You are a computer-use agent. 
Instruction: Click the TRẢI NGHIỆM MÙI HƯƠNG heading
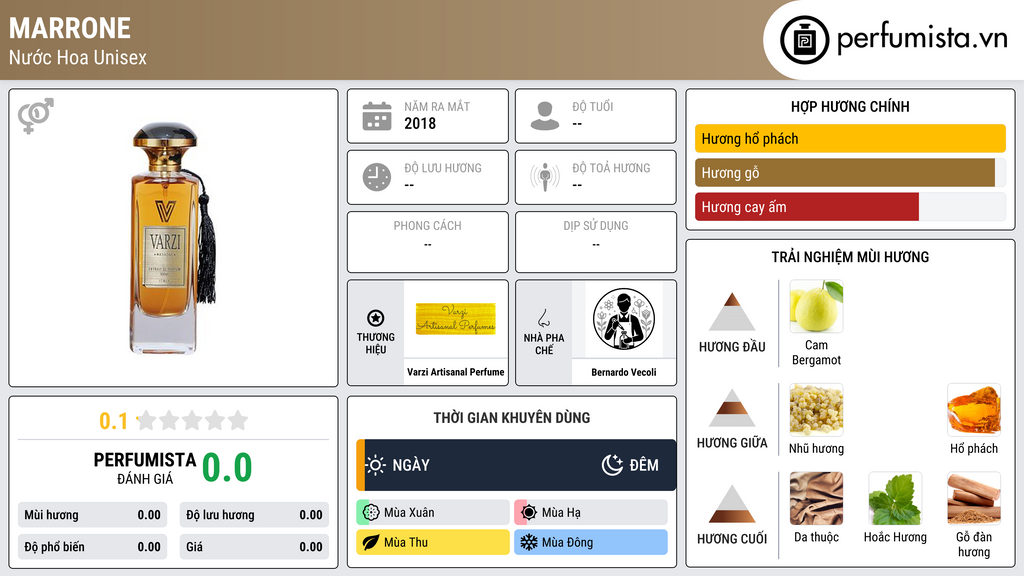(x=850, y=257)
